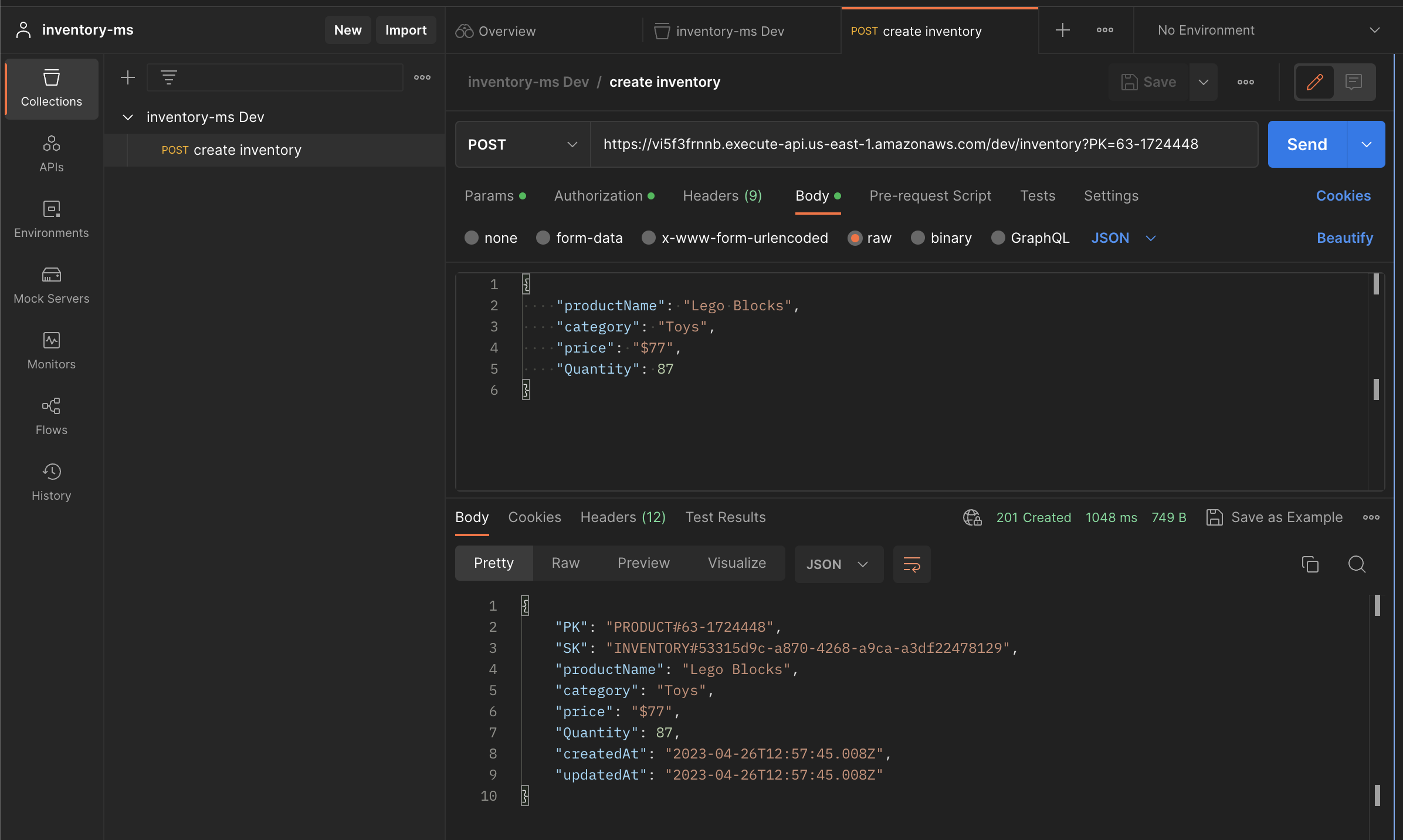The image size is (1403, 840).
Task: Click the request URL input field
Action: click(924, 144)
